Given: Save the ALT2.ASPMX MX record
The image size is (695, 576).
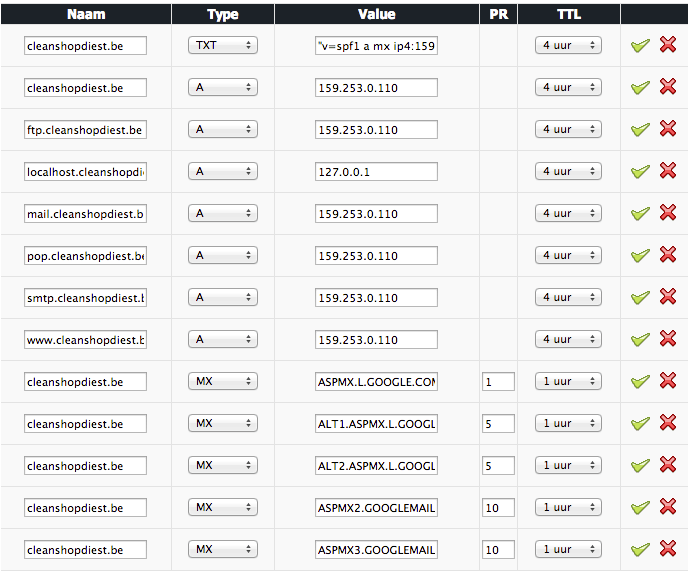Looking at the screenshot, I should pyautogui.click(x=640, y=466).
